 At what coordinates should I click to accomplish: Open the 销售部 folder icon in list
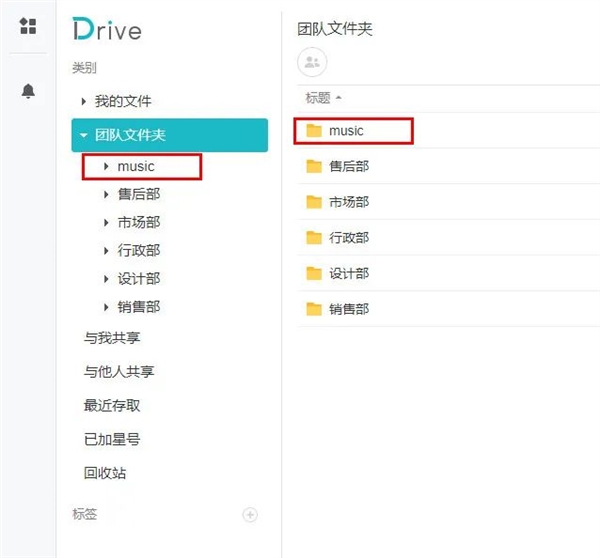pyautogui.click(x=314, y=309)
